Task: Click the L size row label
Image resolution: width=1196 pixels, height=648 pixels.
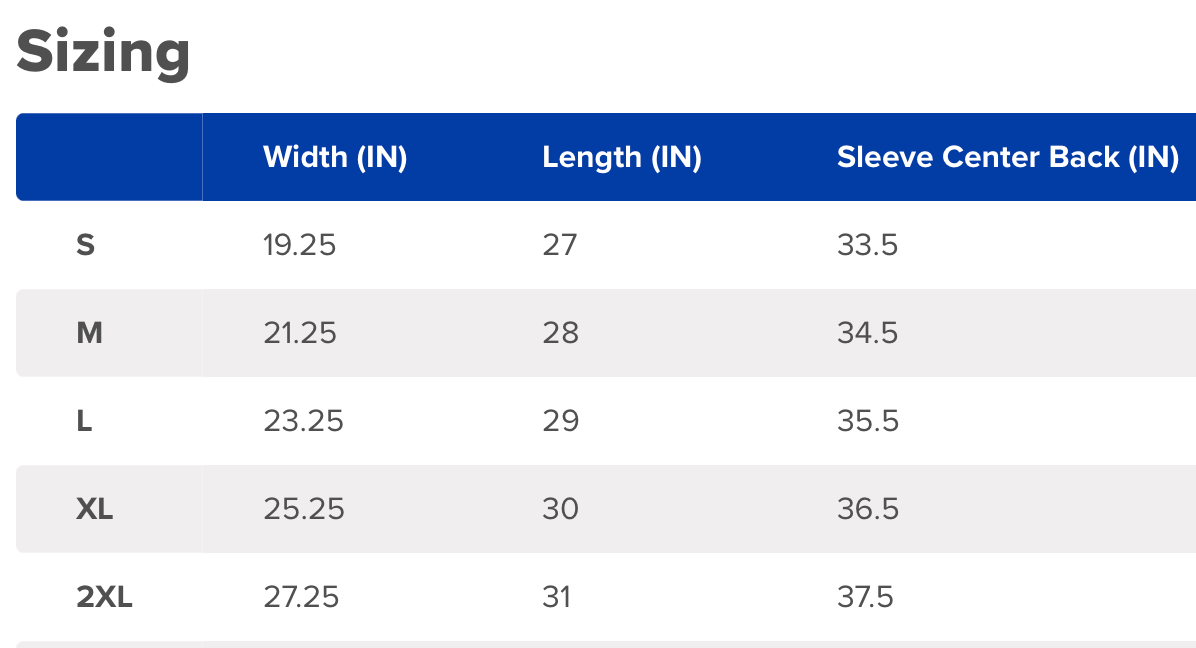Action: (x=85, y=421)
